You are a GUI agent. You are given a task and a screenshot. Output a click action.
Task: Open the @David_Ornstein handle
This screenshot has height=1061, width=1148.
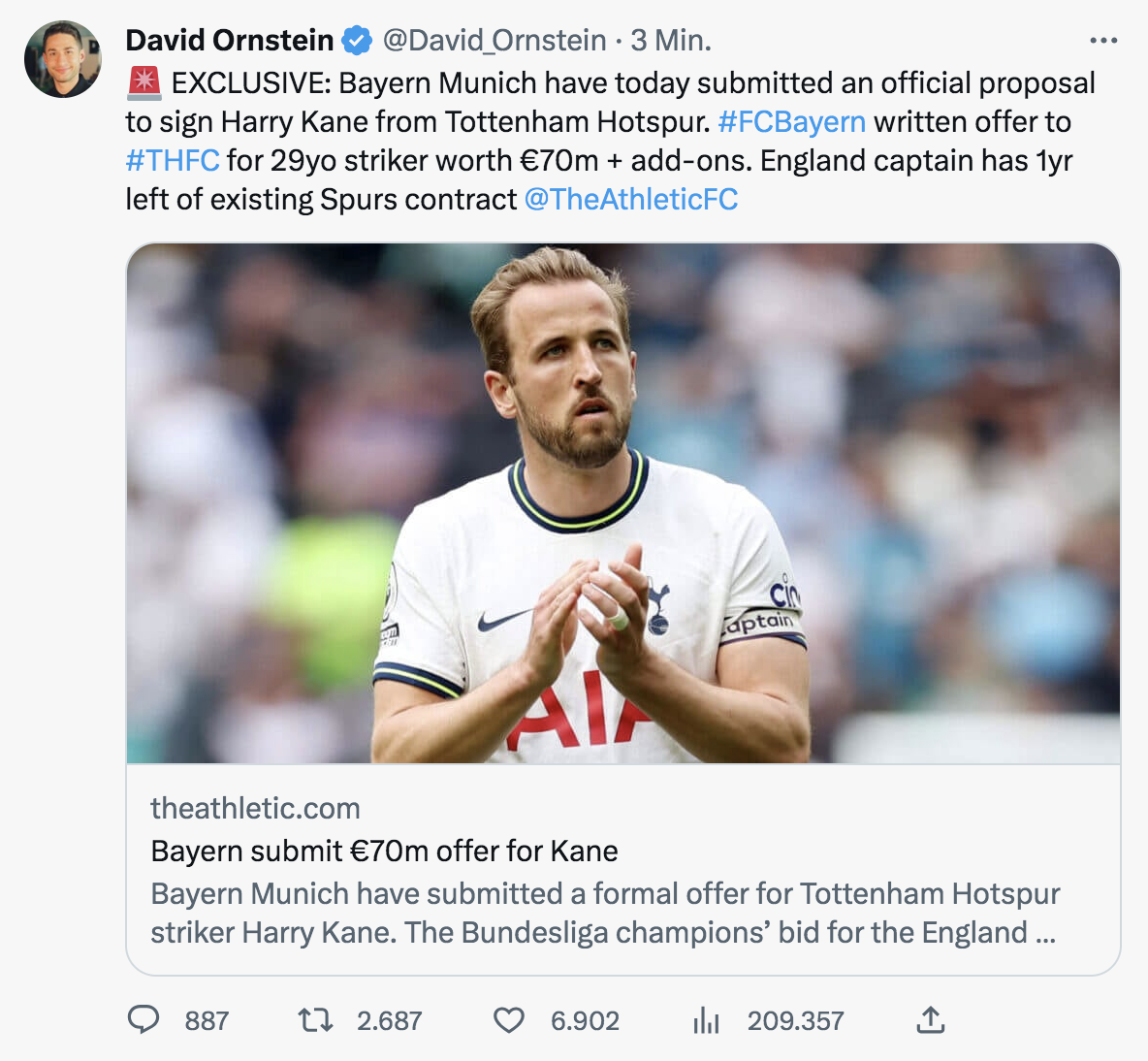pyautogui.click(x=494, y=41)
